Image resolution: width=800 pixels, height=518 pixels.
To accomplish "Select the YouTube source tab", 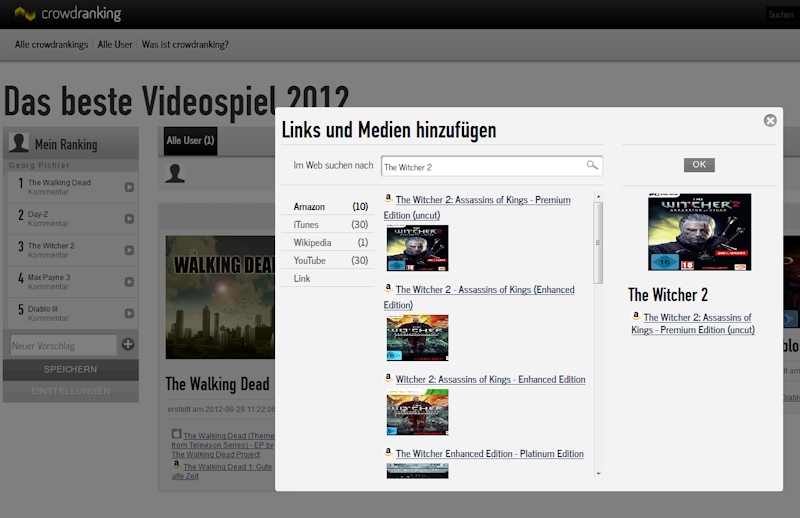I will [x=328, y=260].
